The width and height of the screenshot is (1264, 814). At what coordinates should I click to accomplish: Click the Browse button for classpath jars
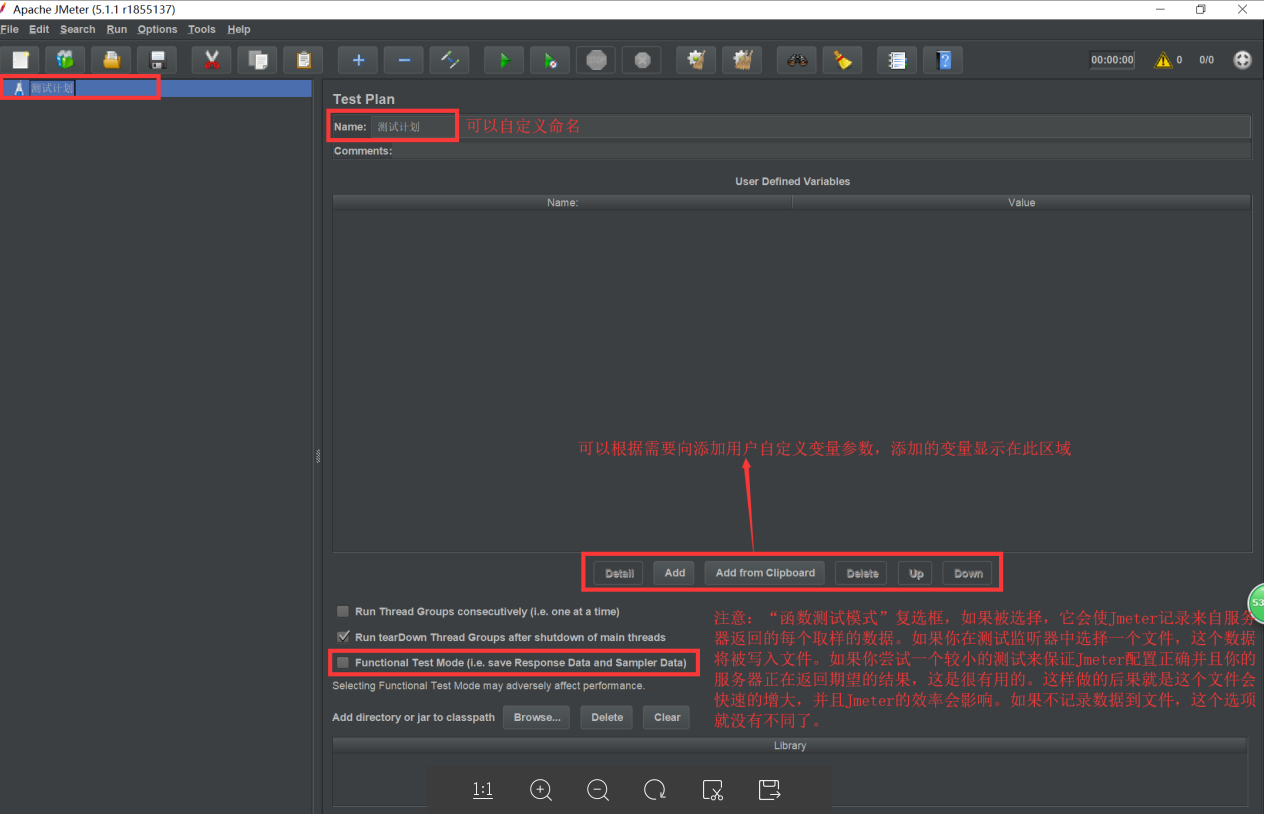(536, 717)
